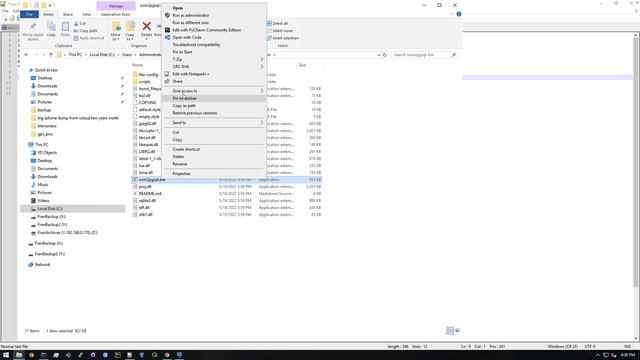640x360 pixels.
Task: Choose Pin to Start
Action: (214, 52)
